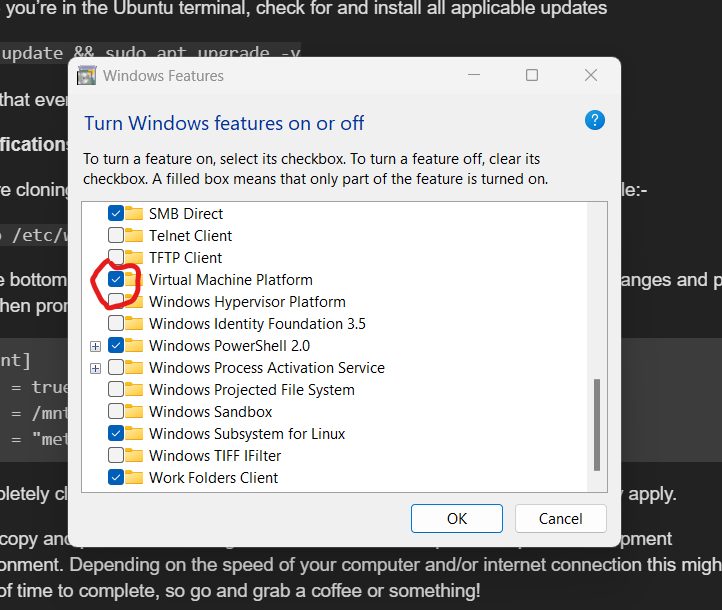This screenshot has width=722, height=610.
Task: Select the 'Windows Sandbox' list row text
Action: click(210, 412)
